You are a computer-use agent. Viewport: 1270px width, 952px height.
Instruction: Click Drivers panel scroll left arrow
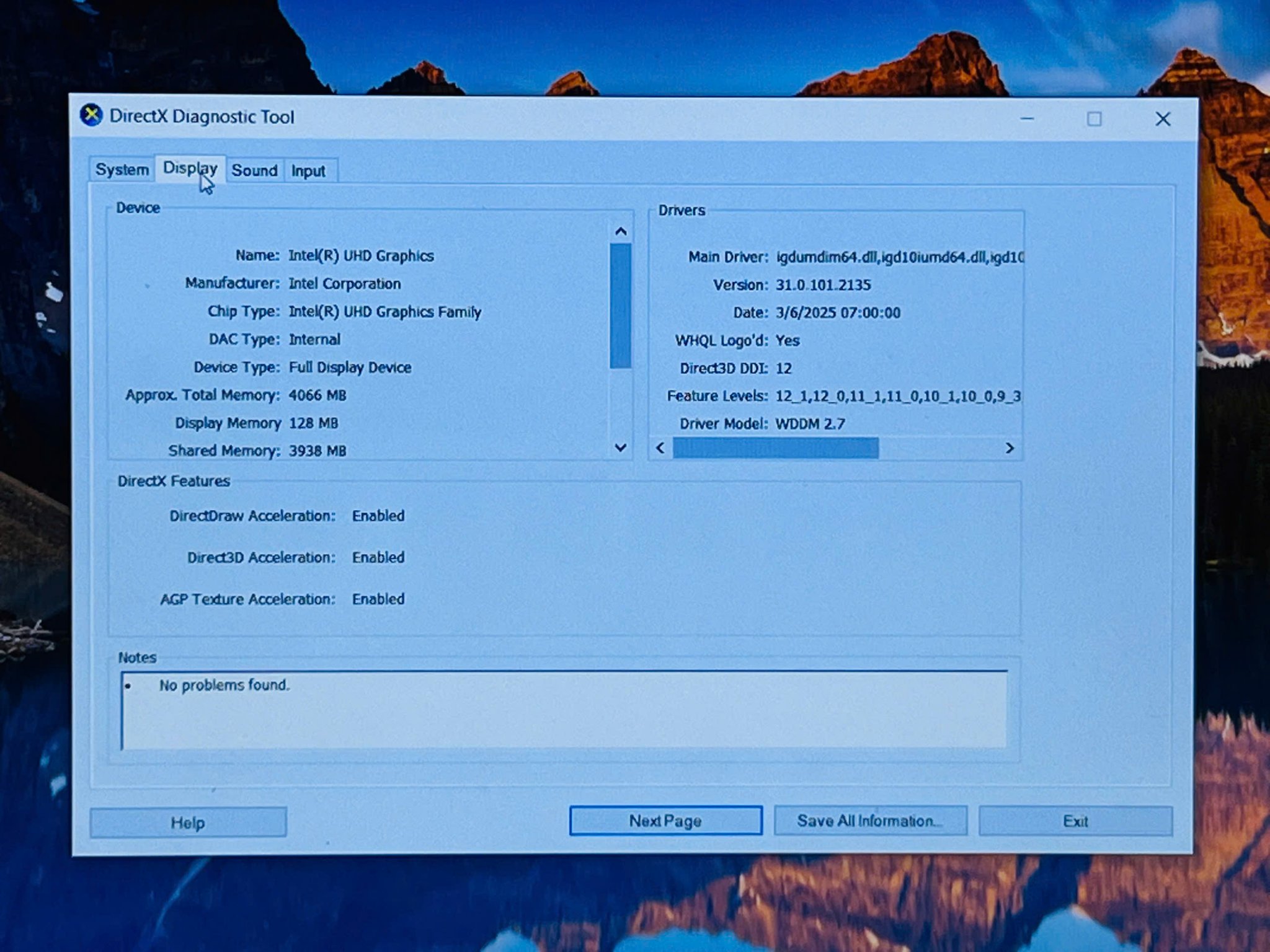click(x=660, y=447)
